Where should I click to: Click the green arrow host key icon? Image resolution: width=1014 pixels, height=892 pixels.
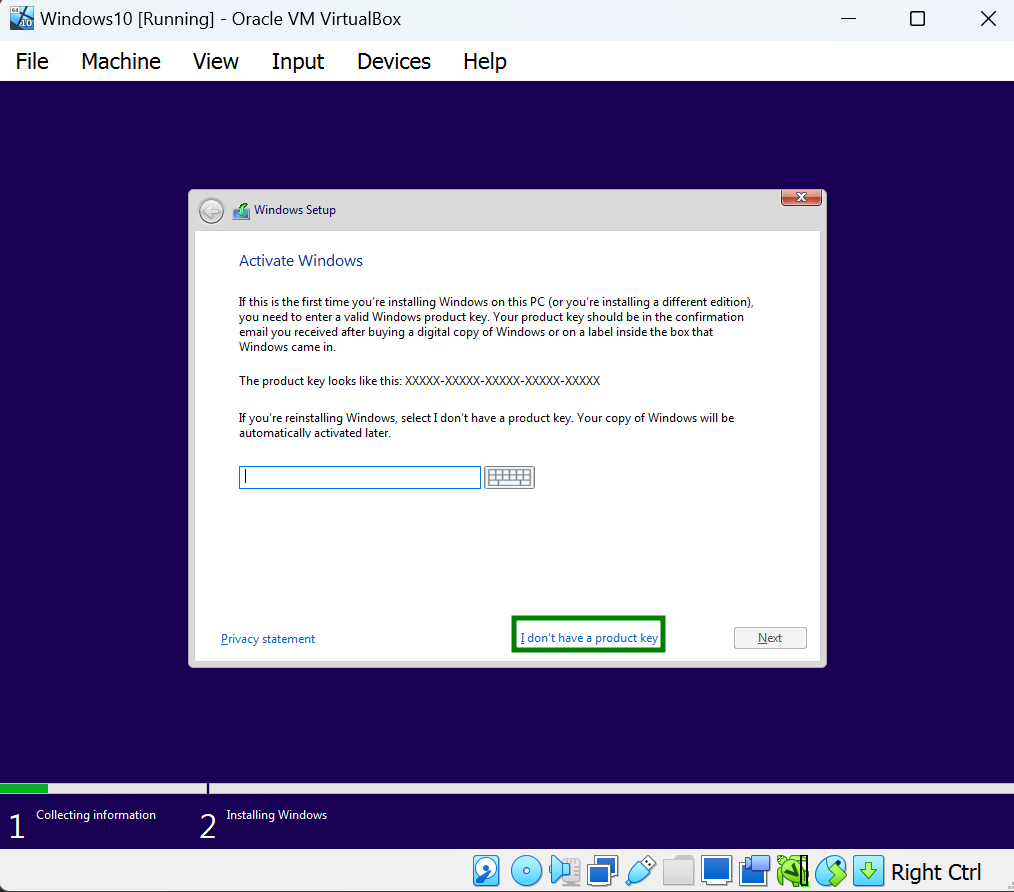point(868,871)
